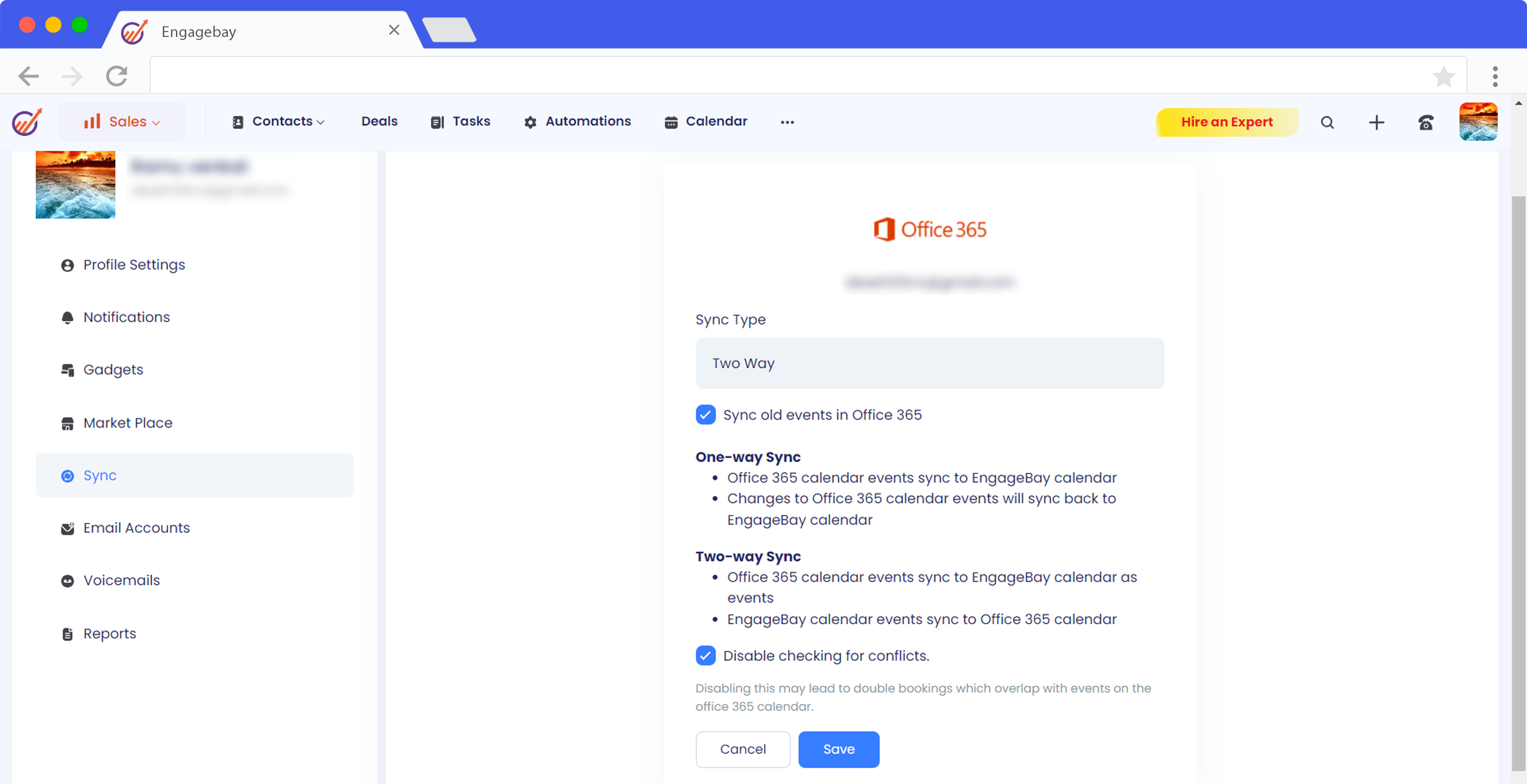Click the Sync Type label
The image size is (1527, 784).
[730, 320]
